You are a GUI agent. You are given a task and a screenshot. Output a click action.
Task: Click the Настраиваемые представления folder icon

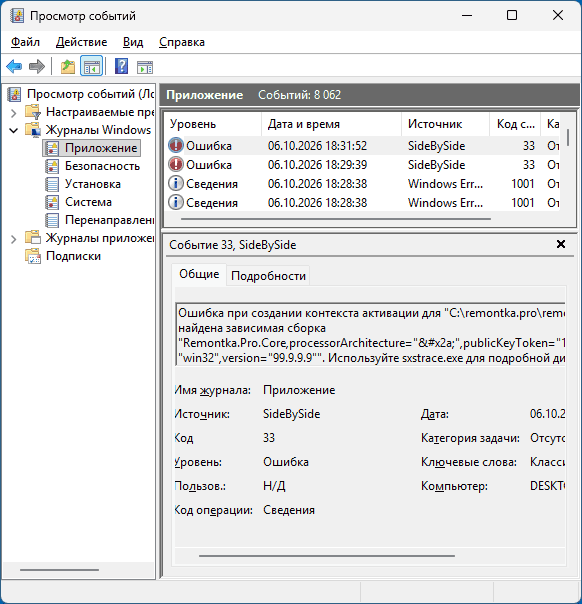tap(33, 112)
